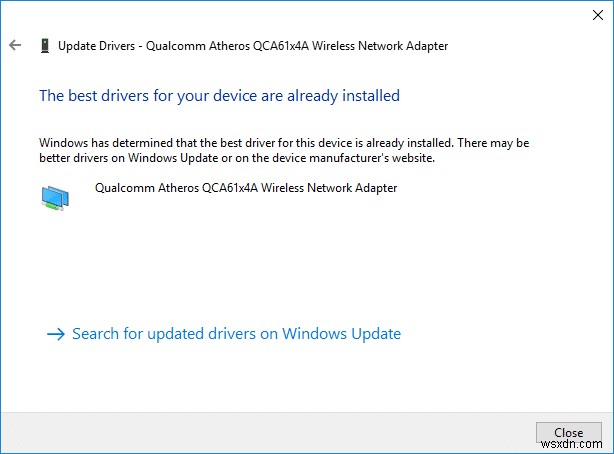
Task: Click the Qualcomm Atheros adapter name beside the icon
Action: click(x=245, y=188)
